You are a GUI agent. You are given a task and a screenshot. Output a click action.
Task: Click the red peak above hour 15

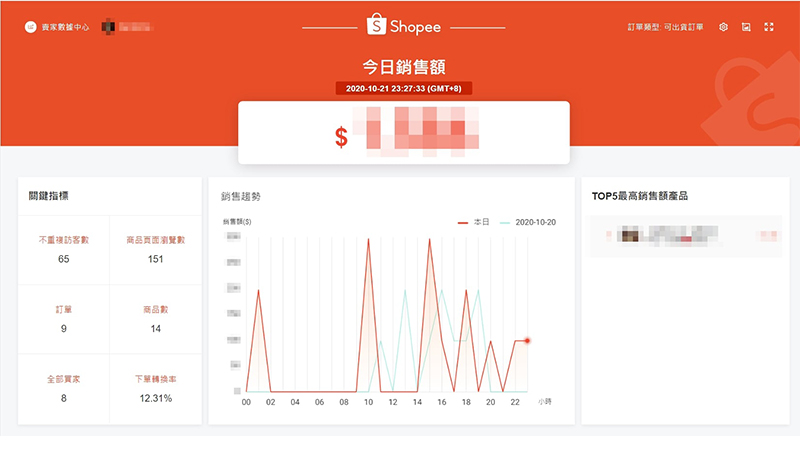point(429,239)
